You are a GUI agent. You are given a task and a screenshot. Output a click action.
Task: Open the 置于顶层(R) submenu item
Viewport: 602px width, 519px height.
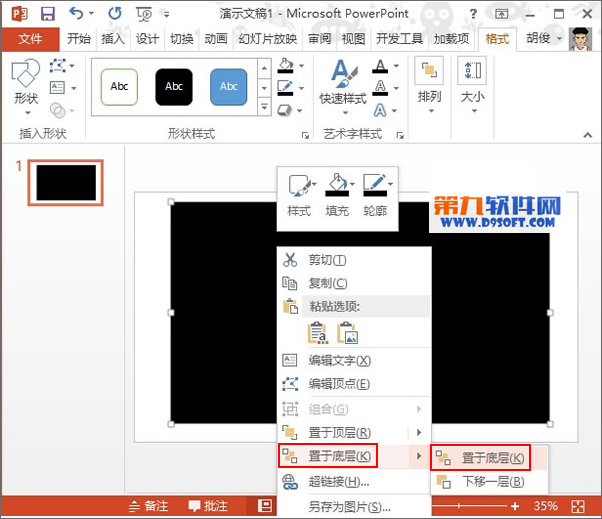click(x=354, y=433)
